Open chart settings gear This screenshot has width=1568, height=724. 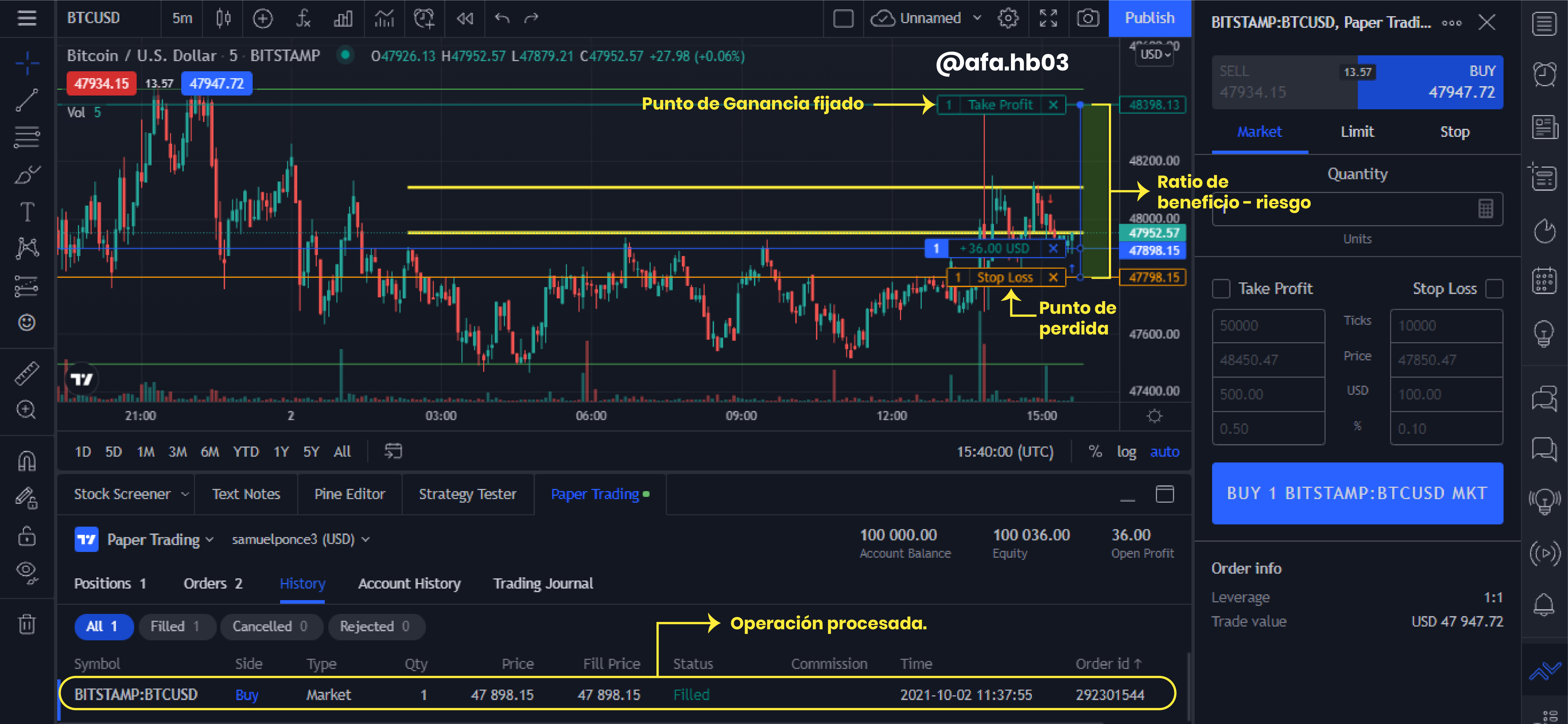pyautogui.click(x=1008, y=18)
